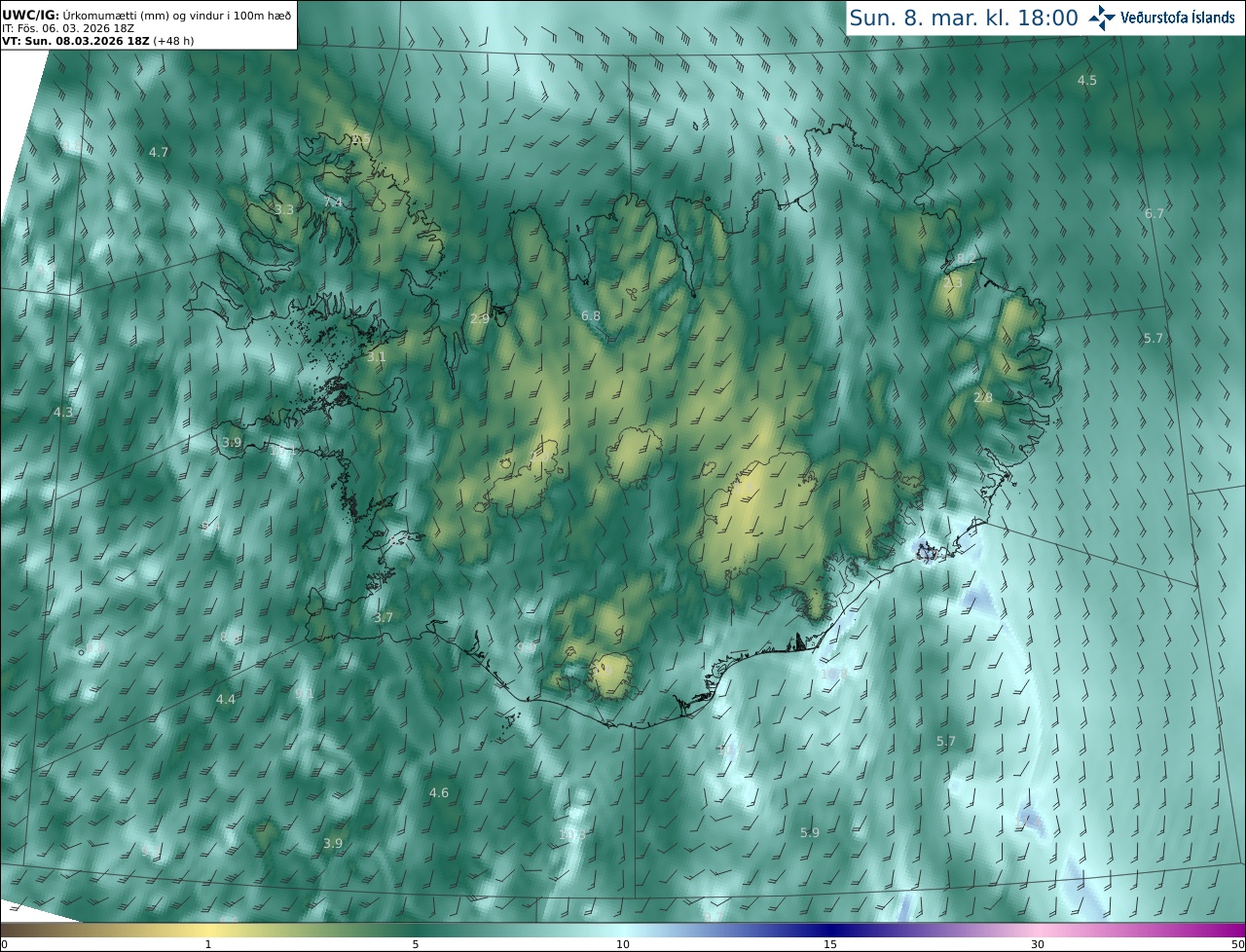This screenshot has width=1246, height=952.
Task: Click the 'UWC/IG: Úrkomumætti (mm)' title line
Action: (146, 15)
